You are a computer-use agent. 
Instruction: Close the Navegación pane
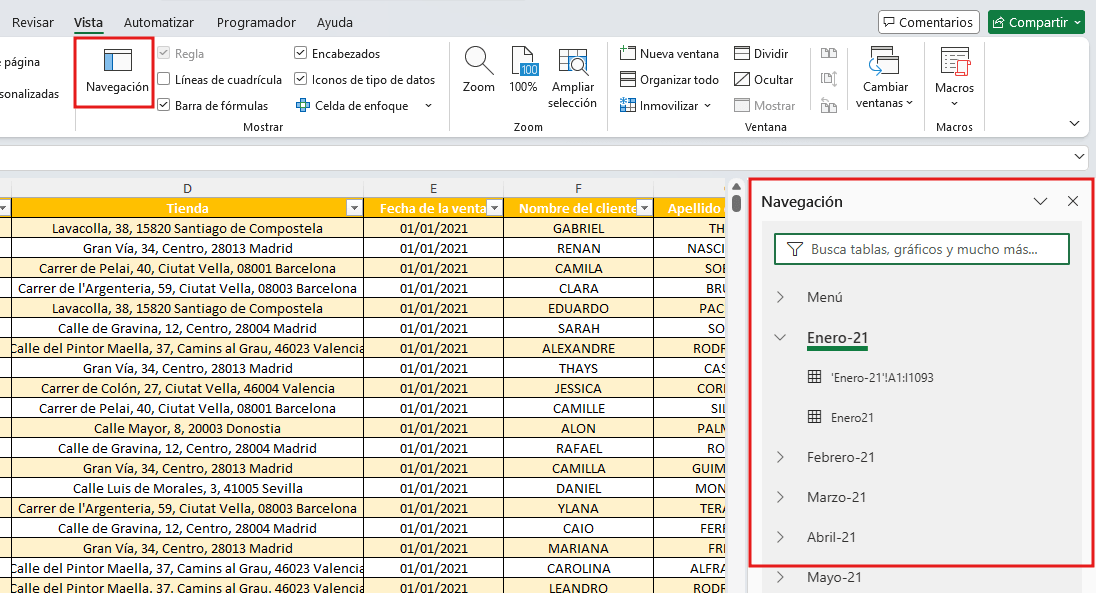(x=1073, y=201)
